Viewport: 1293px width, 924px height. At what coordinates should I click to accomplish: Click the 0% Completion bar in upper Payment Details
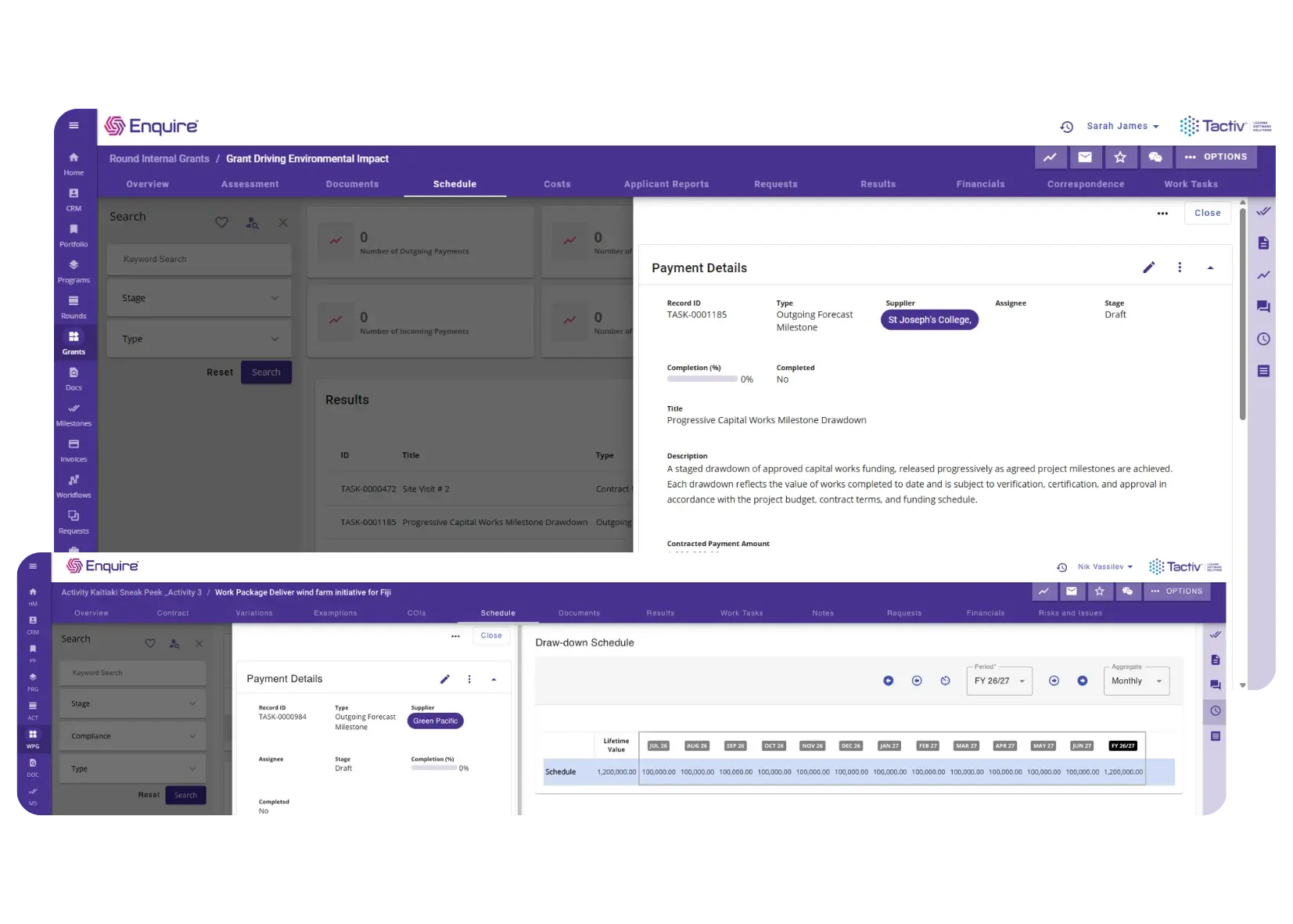tap(702, 379)
